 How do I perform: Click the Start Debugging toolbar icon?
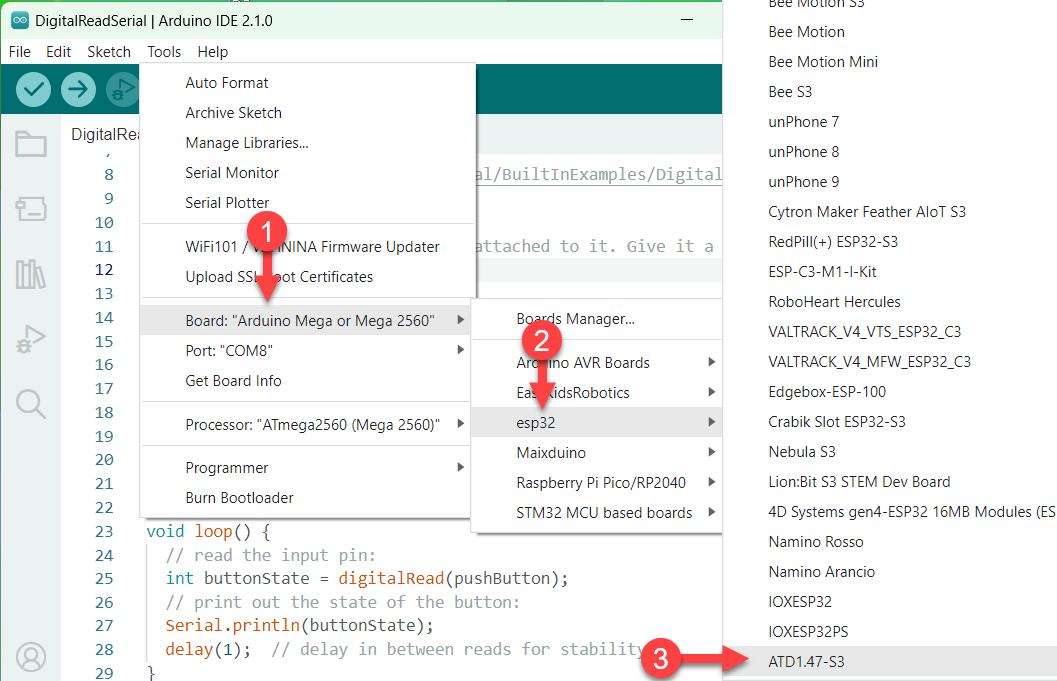[122, 89]
